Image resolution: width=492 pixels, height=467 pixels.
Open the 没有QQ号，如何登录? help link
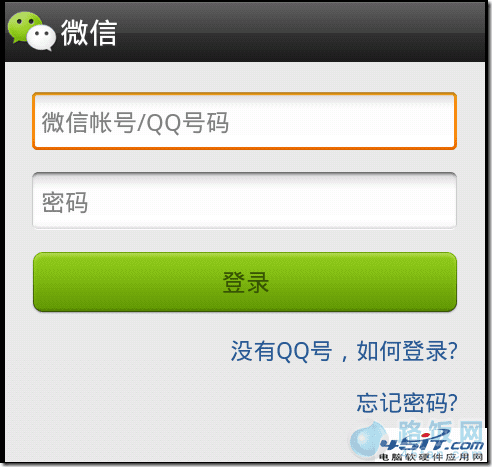(x=344, y=351)
